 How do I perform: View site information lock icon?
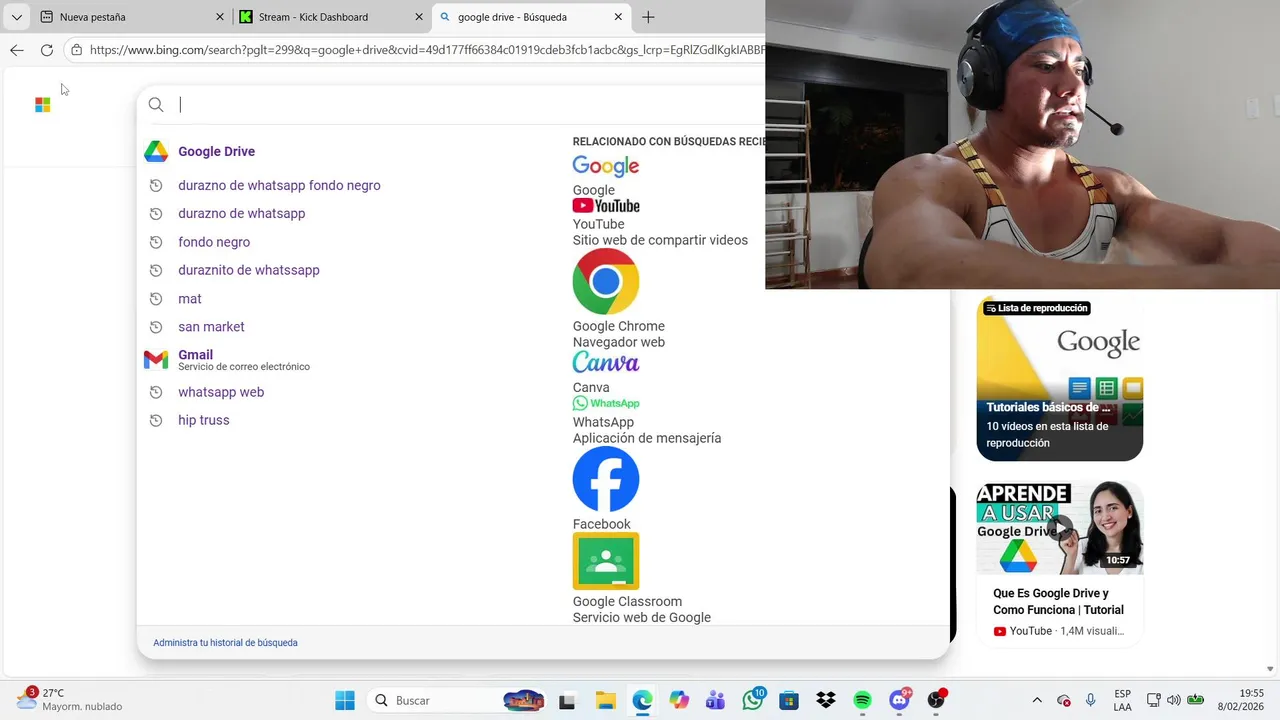tap(77, 50)
